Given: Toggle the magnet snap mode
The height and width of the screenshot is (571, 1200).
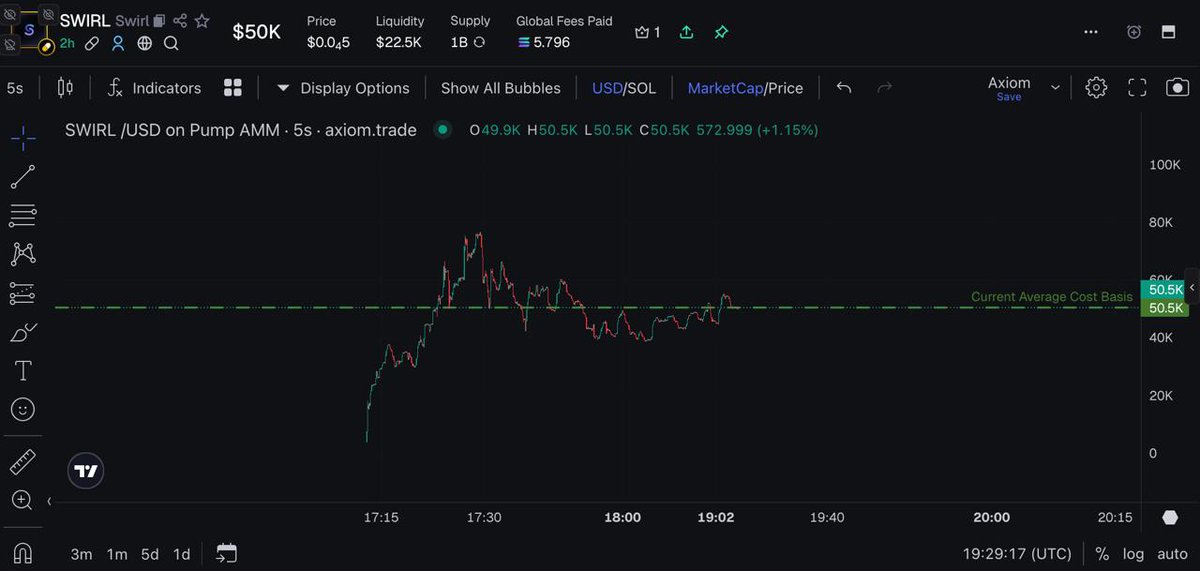Looking at the screenshot, I should click(23, 552).
